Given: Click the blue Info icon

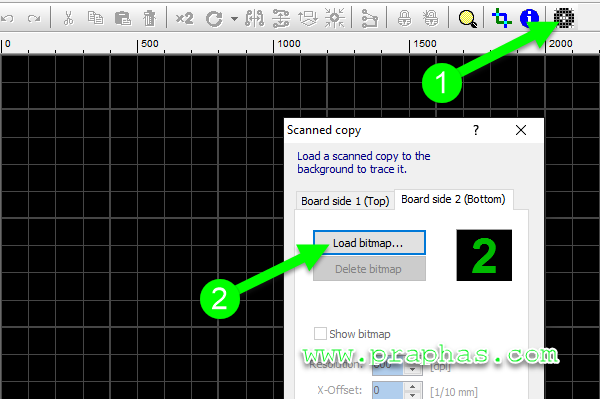Looking at the screenshot, I should [x=529, y=18].
